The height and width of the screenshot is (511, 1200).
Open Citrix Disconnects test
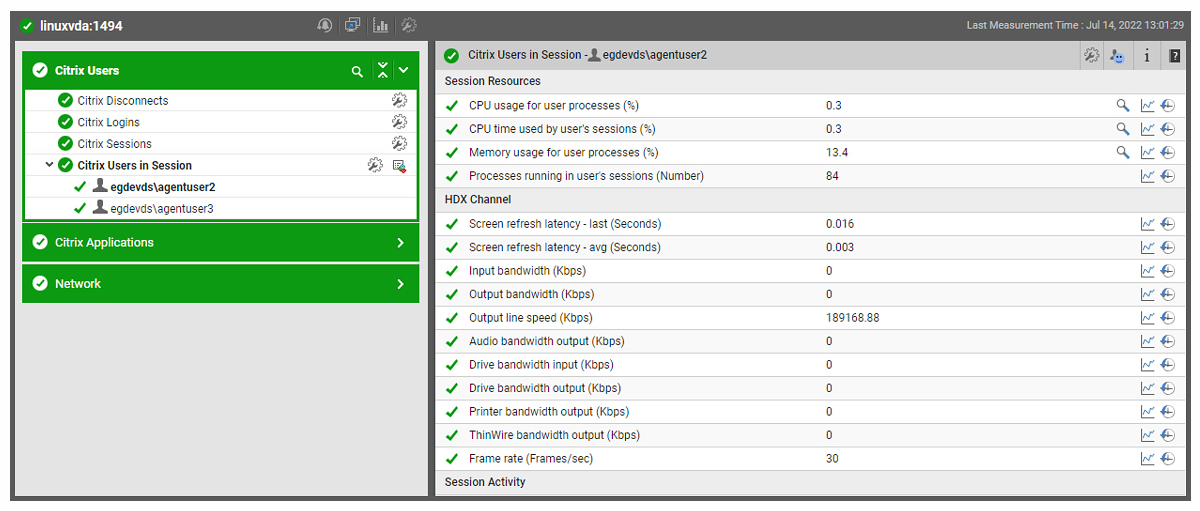pos(123,100)
